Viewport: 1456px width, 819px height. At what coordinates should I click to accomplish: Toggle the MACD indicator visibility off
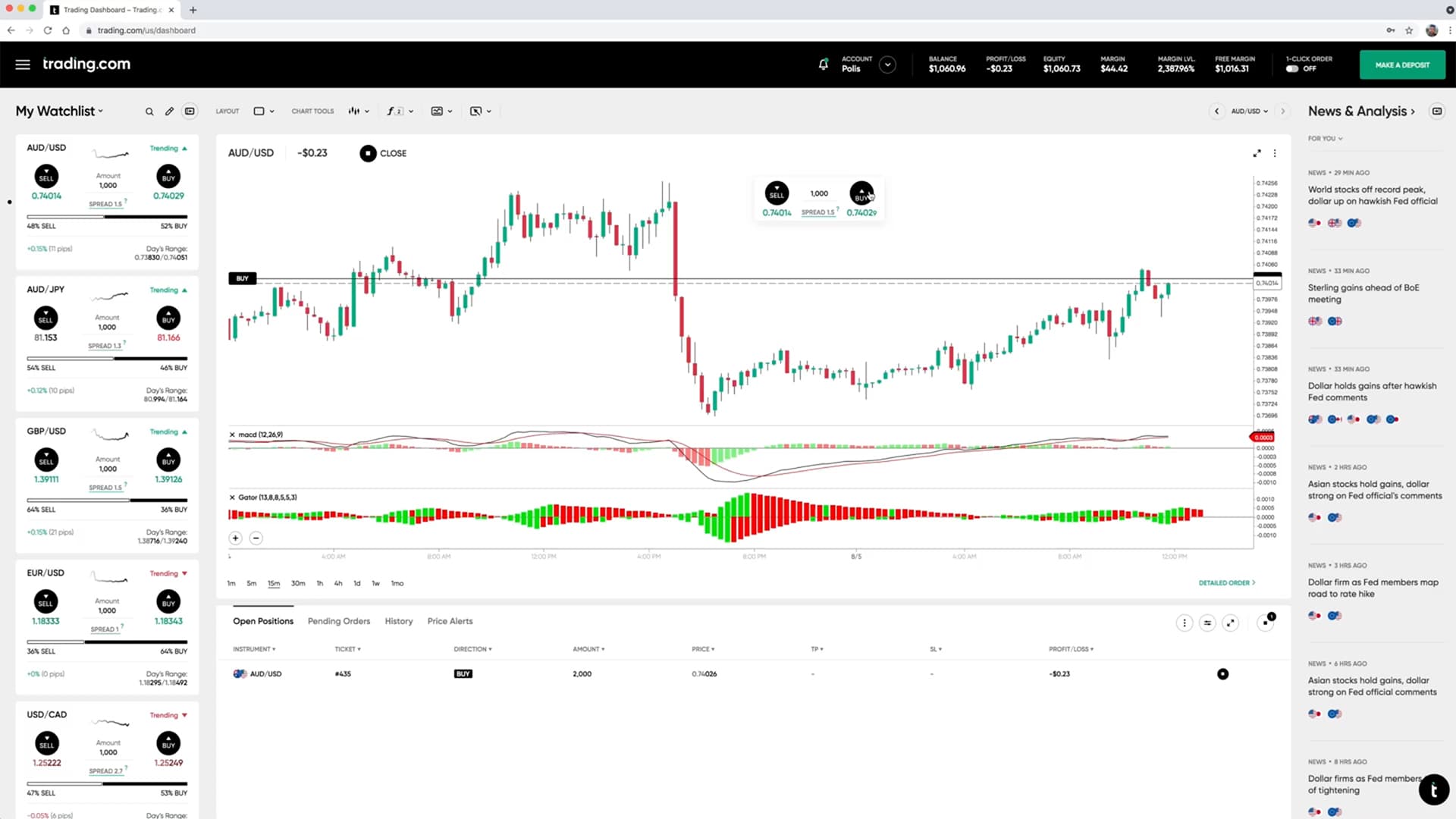coord(232,434)
